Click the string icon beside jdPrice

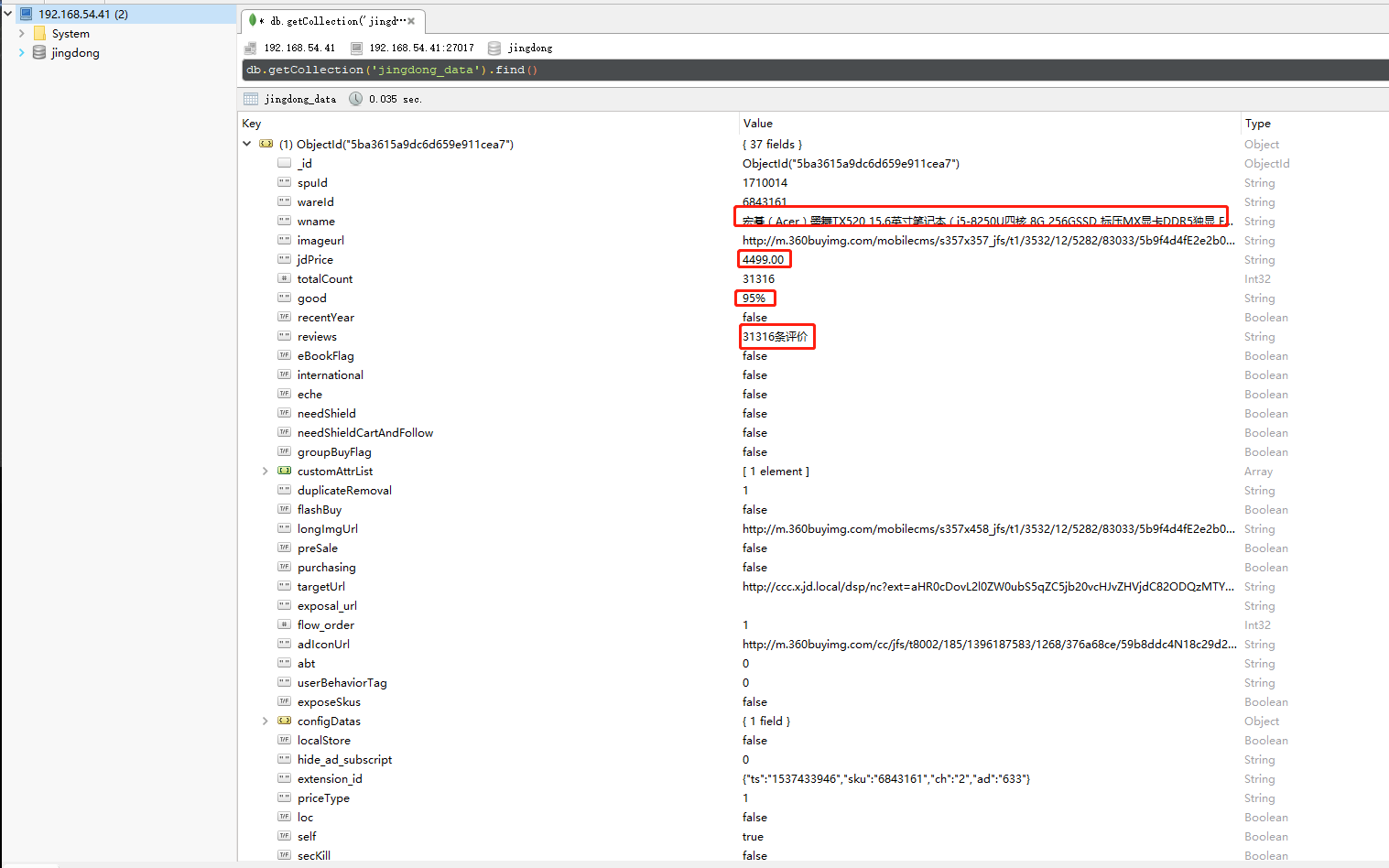pyautogui.click(x=285, y=259)
